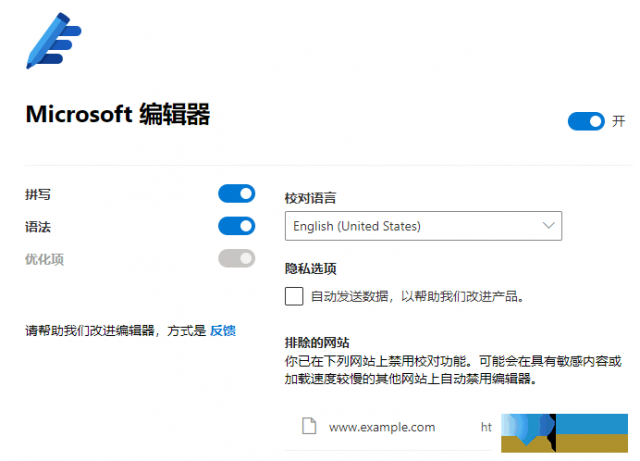The height and width of the screenshot is (461, 640).
Task: Turn off the main 开 editor toggle
Action: coord(586,121)
